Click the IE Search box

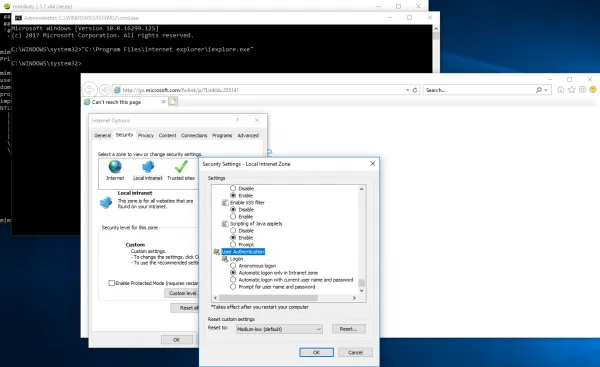pos(479,90)
